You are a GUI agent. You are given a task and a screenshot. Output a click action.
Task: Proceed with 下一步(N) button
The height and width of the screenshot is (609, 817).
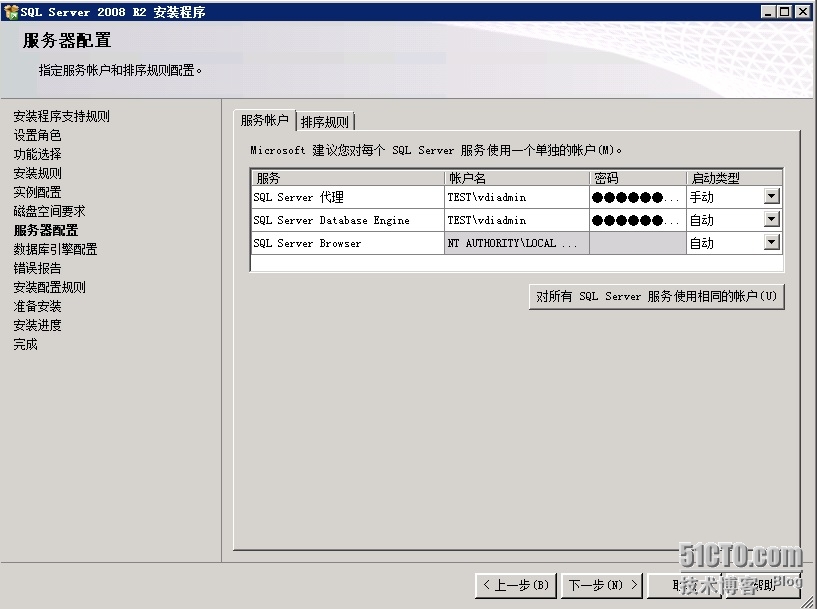602,586
